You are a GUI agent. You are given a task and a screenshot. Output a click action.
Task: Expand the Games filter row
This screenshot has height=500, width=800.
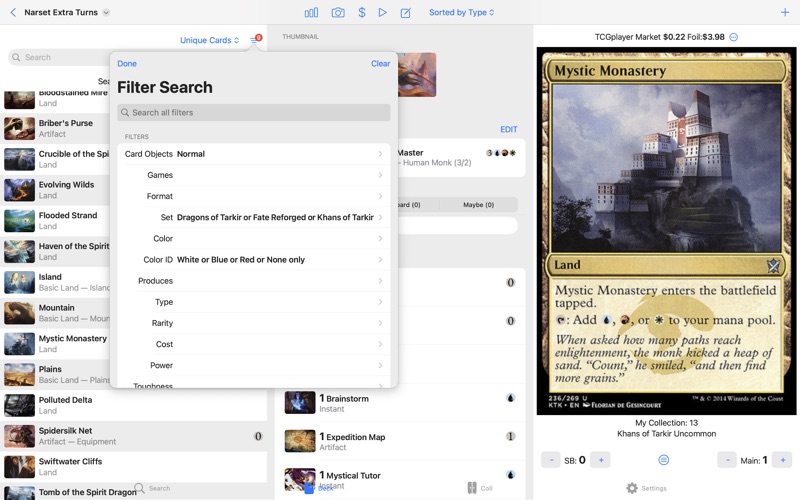(254, 175)
